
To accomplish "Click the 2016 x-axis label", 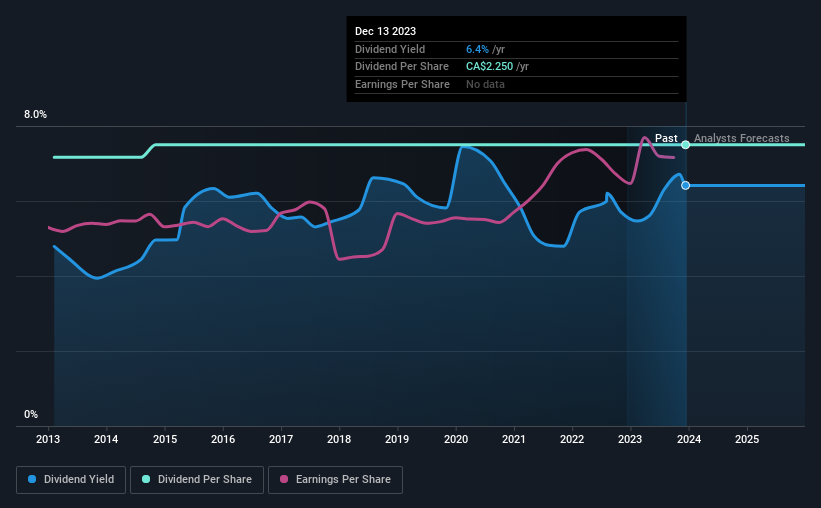I will (223, 439).
